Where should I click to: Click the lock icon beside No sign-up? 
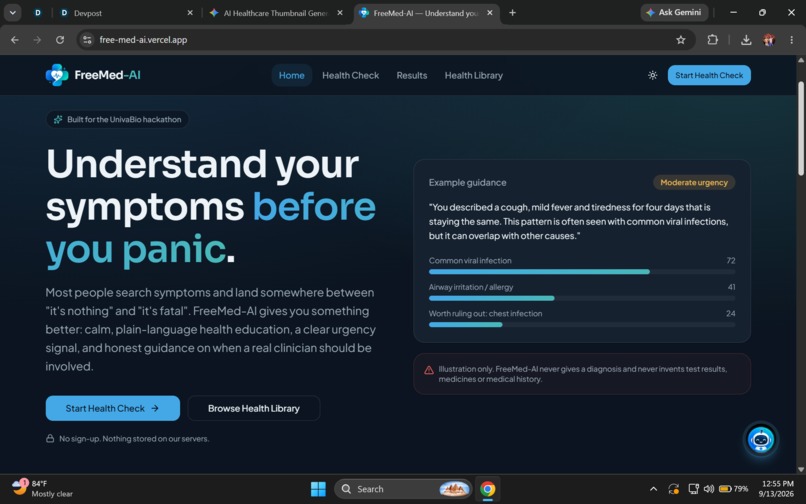(50, 439)
